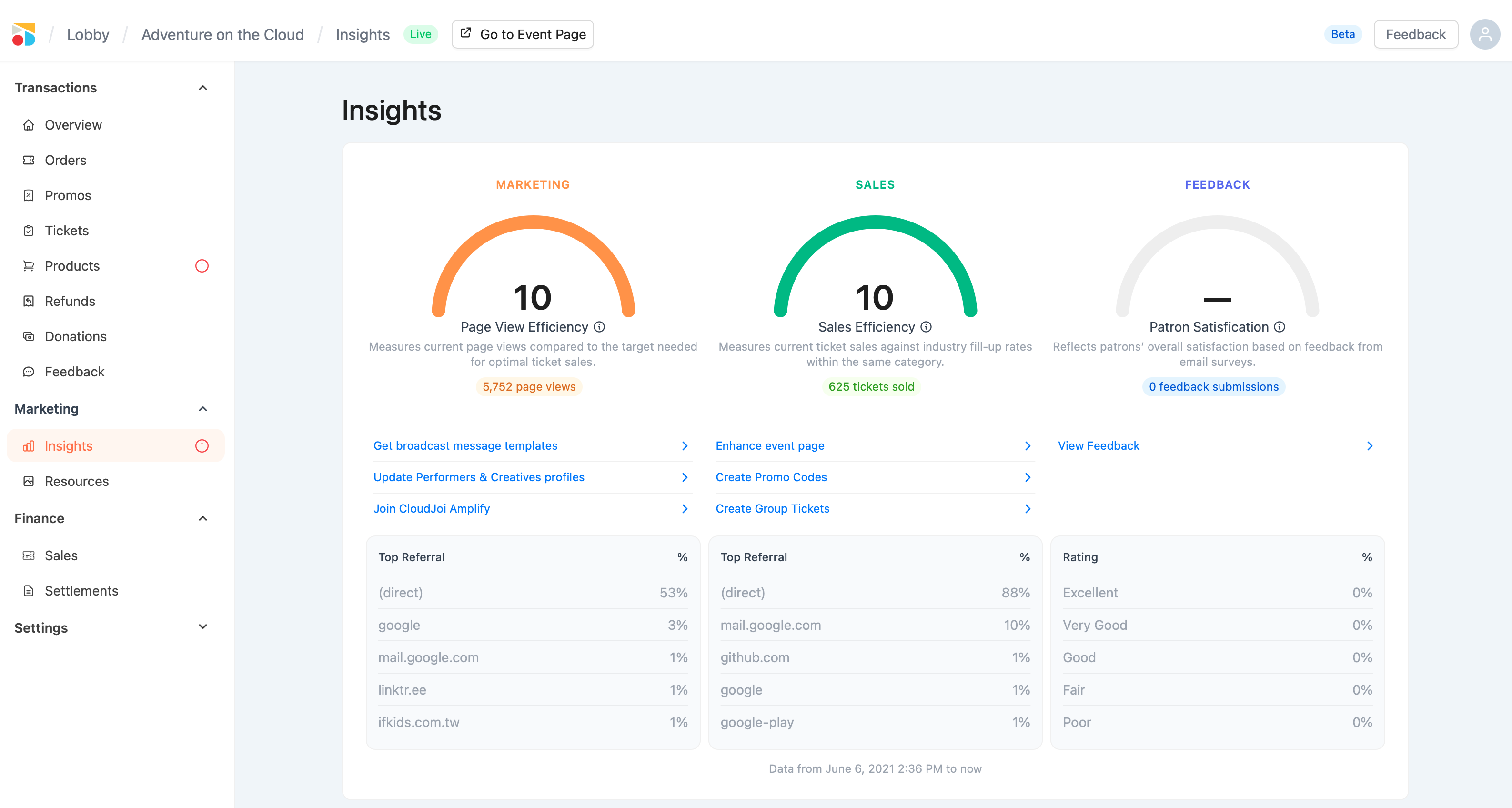The image size is (1512, 808).
Task: Open Create Promo Codes link
Action: click(771, 477)
